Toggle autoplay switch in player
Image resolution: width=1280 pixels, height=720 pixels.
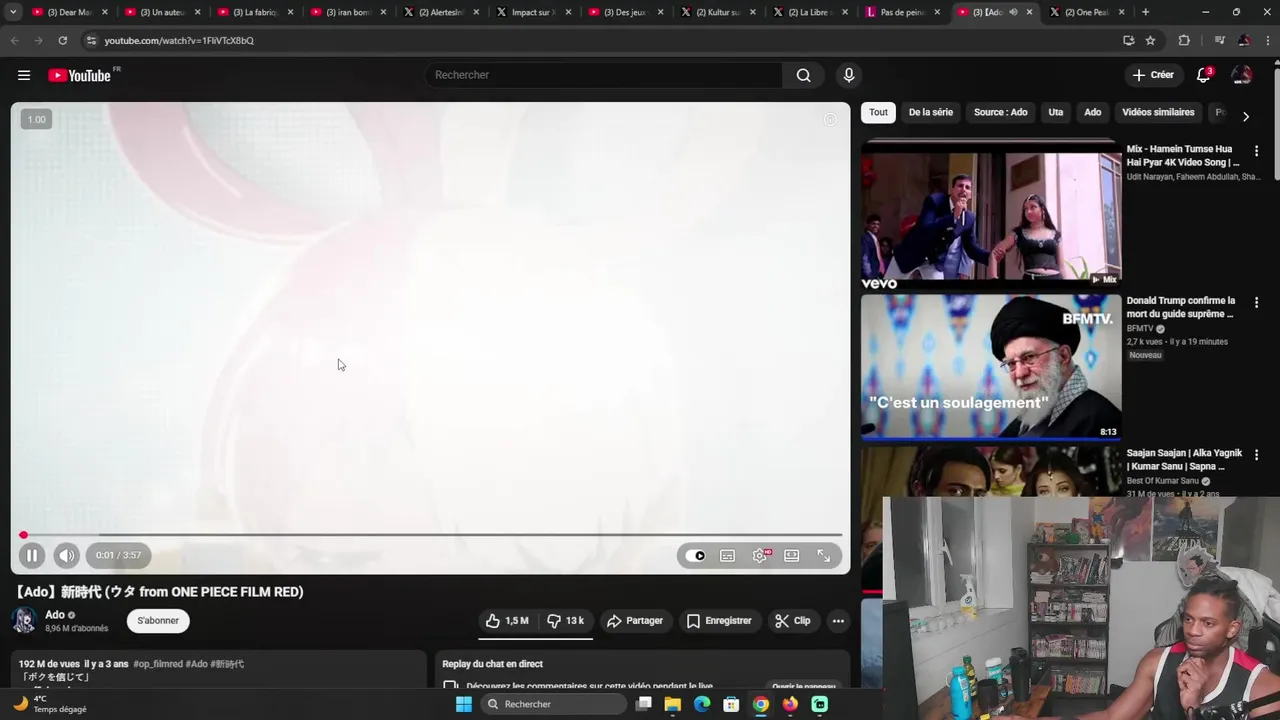pyautogui.click(x=696, y=556)
